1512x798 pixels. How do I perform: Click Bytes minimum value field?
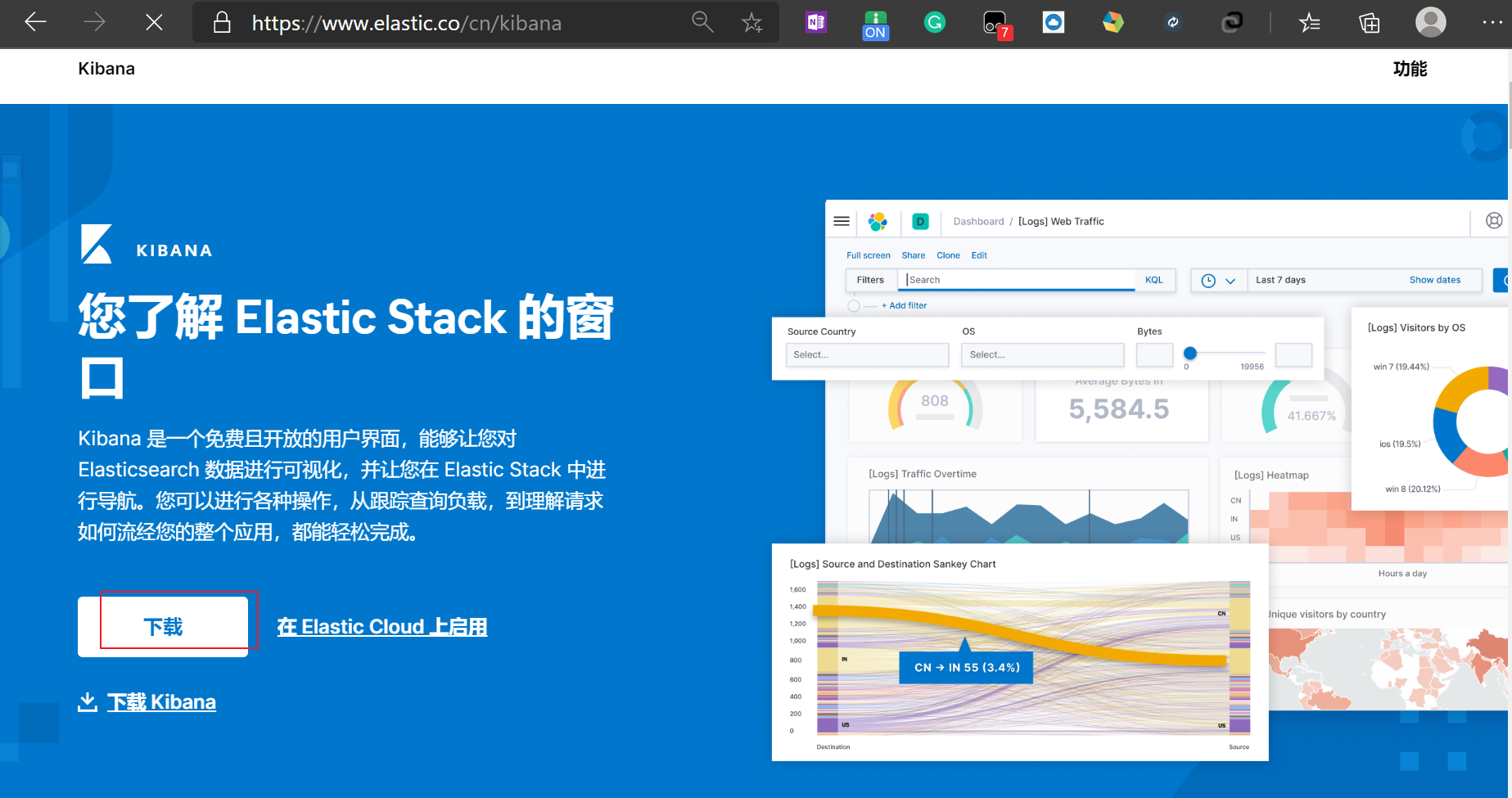point(1154,354)
